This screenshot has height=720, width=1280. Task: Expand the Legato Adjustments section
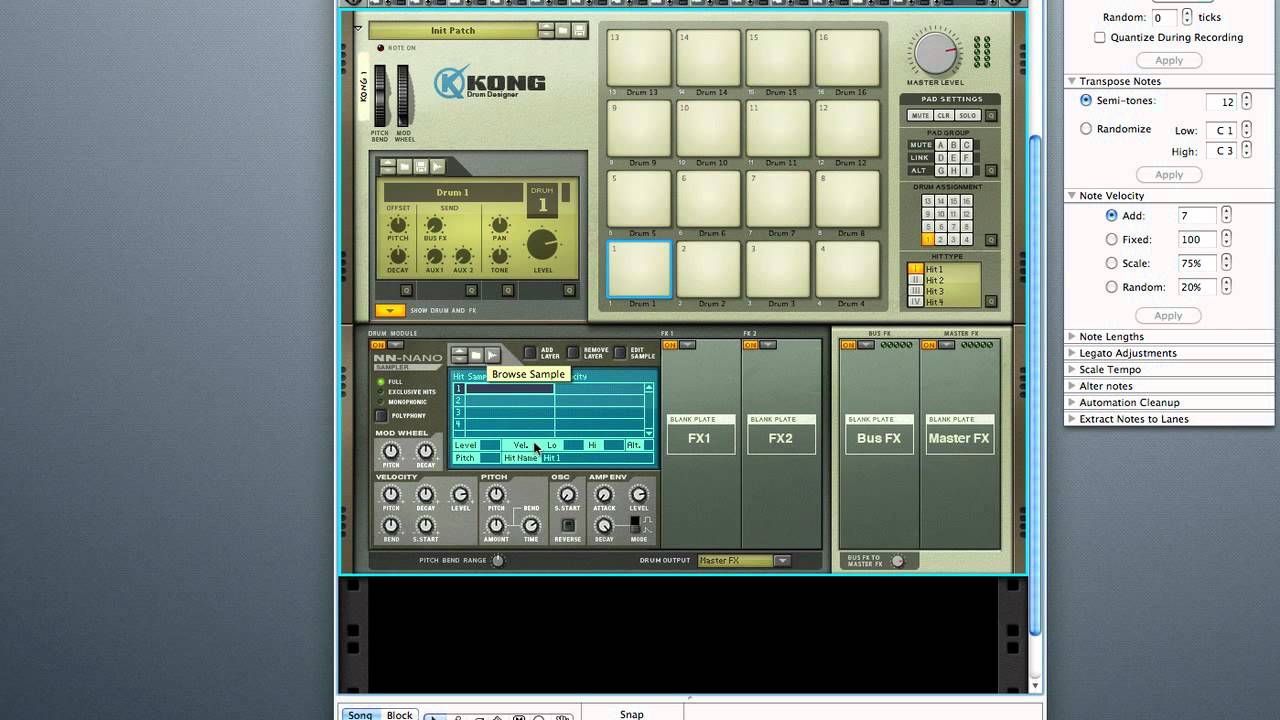click(1073, 353)
